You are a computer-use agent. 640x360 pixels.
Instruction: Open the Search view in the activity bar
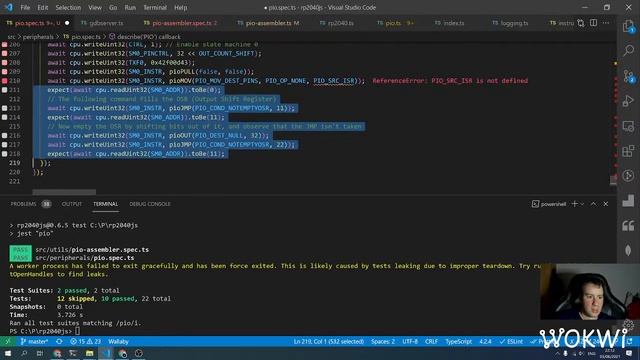click(x=628, y=51)
